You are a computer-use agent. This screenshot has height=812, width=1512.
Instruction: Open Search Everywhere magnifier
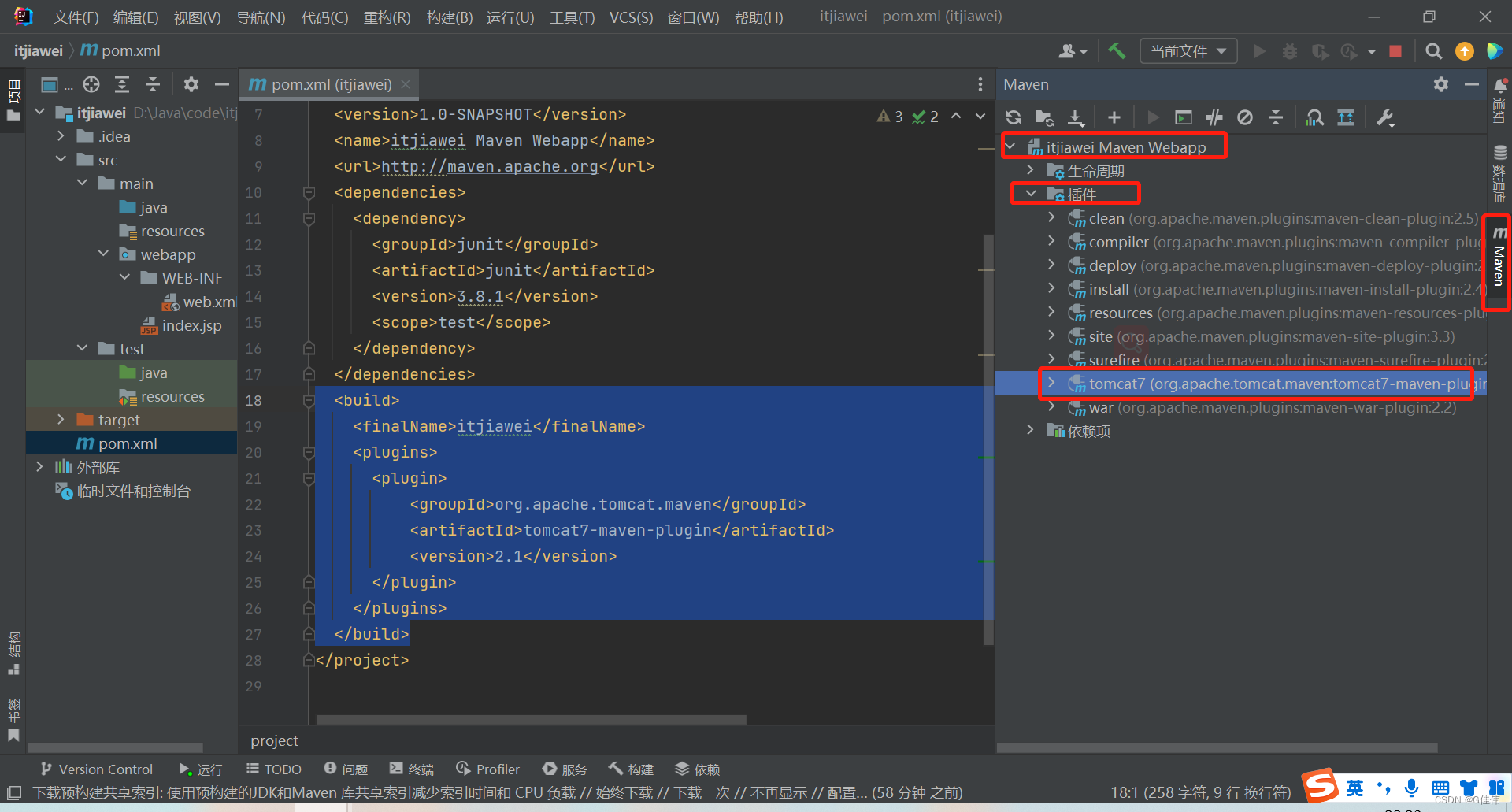1434,51
